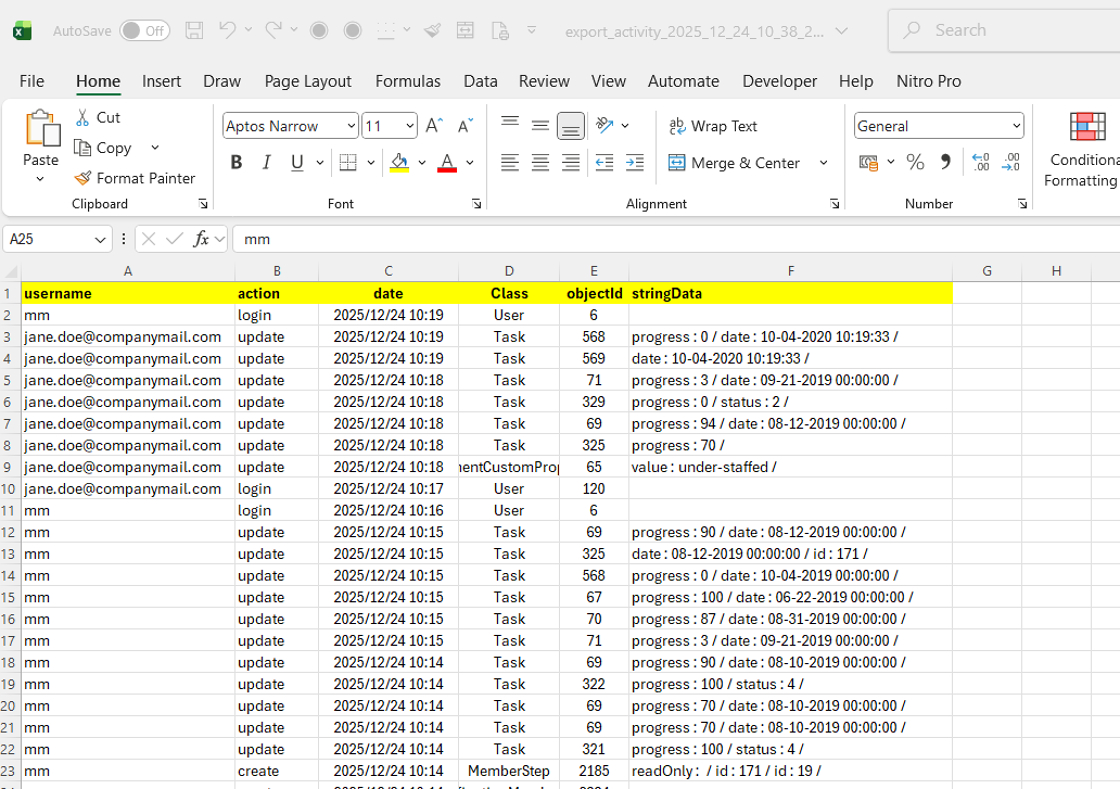Switch to the Page Layout tab
The image size is (1120, 789).
coord(307,81)
